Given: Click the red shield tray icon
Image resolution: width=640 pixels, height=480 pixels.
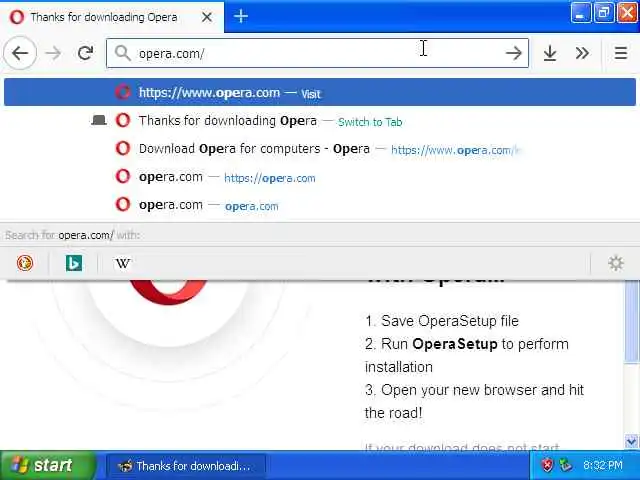Looking at the screenshot, I should [x=547, y=465].
